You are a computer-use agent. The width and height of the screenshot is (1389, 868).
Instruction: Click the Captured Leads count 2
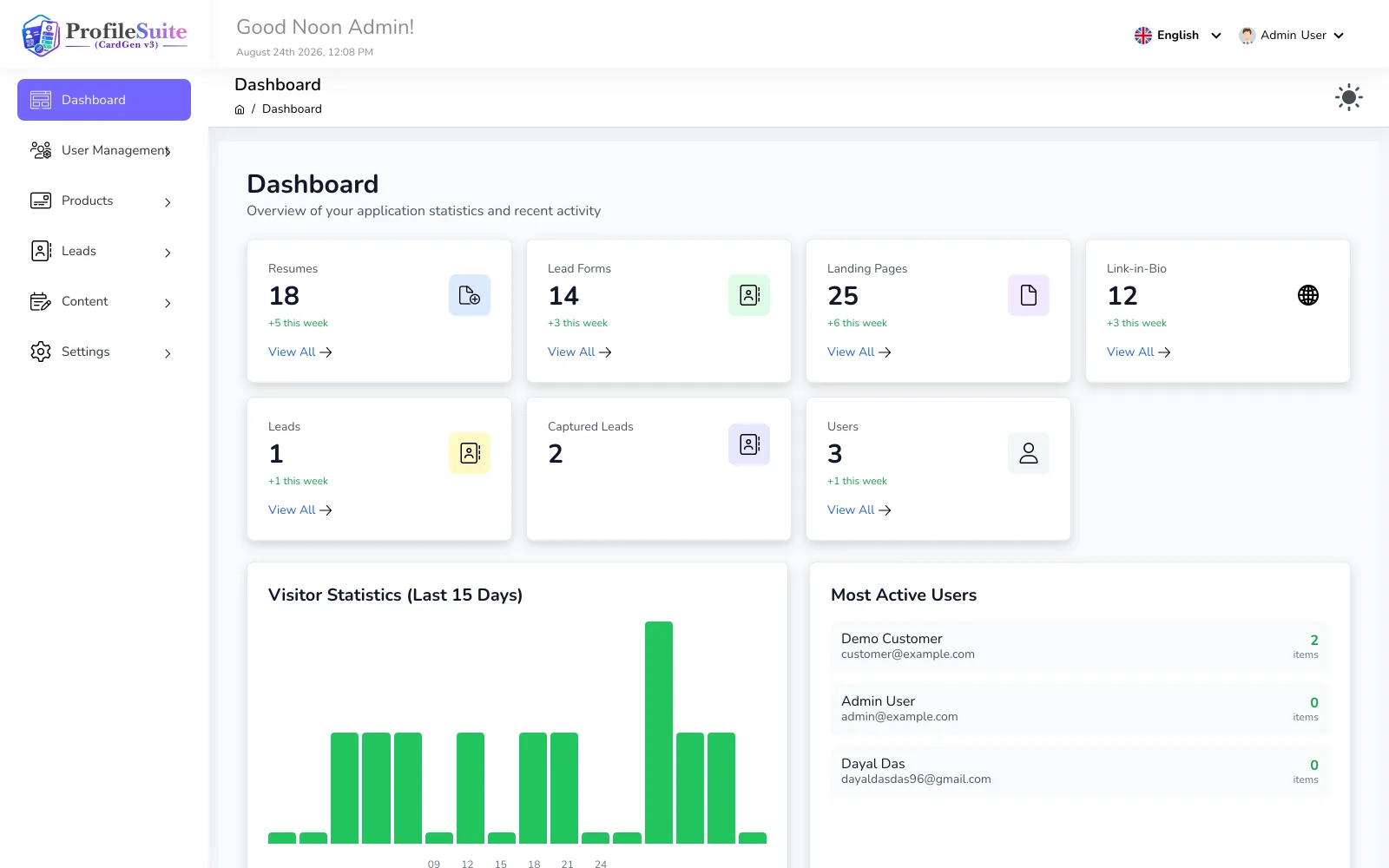[x=556, y=454]
